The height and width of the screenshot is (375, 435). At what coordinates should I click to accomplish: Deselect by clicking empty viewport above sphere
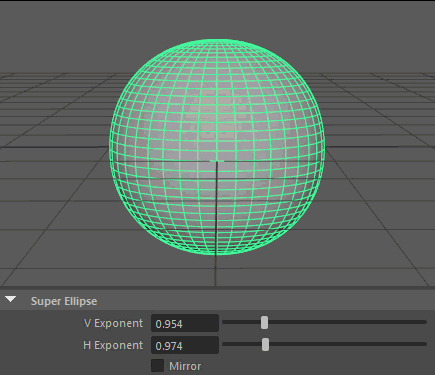point(217,18)
